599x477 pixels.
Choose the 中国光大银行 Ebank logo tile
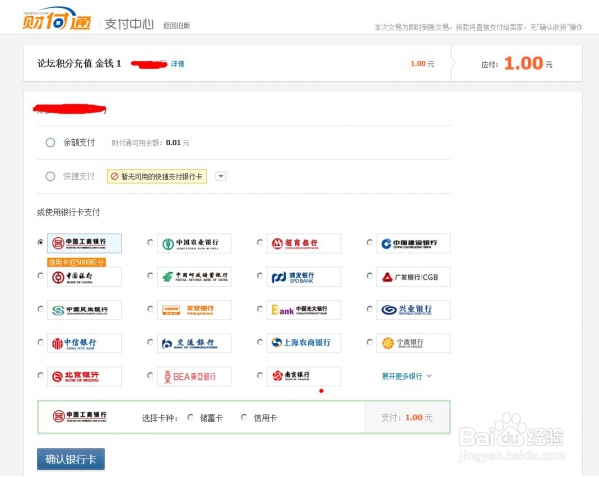[304, 310]
